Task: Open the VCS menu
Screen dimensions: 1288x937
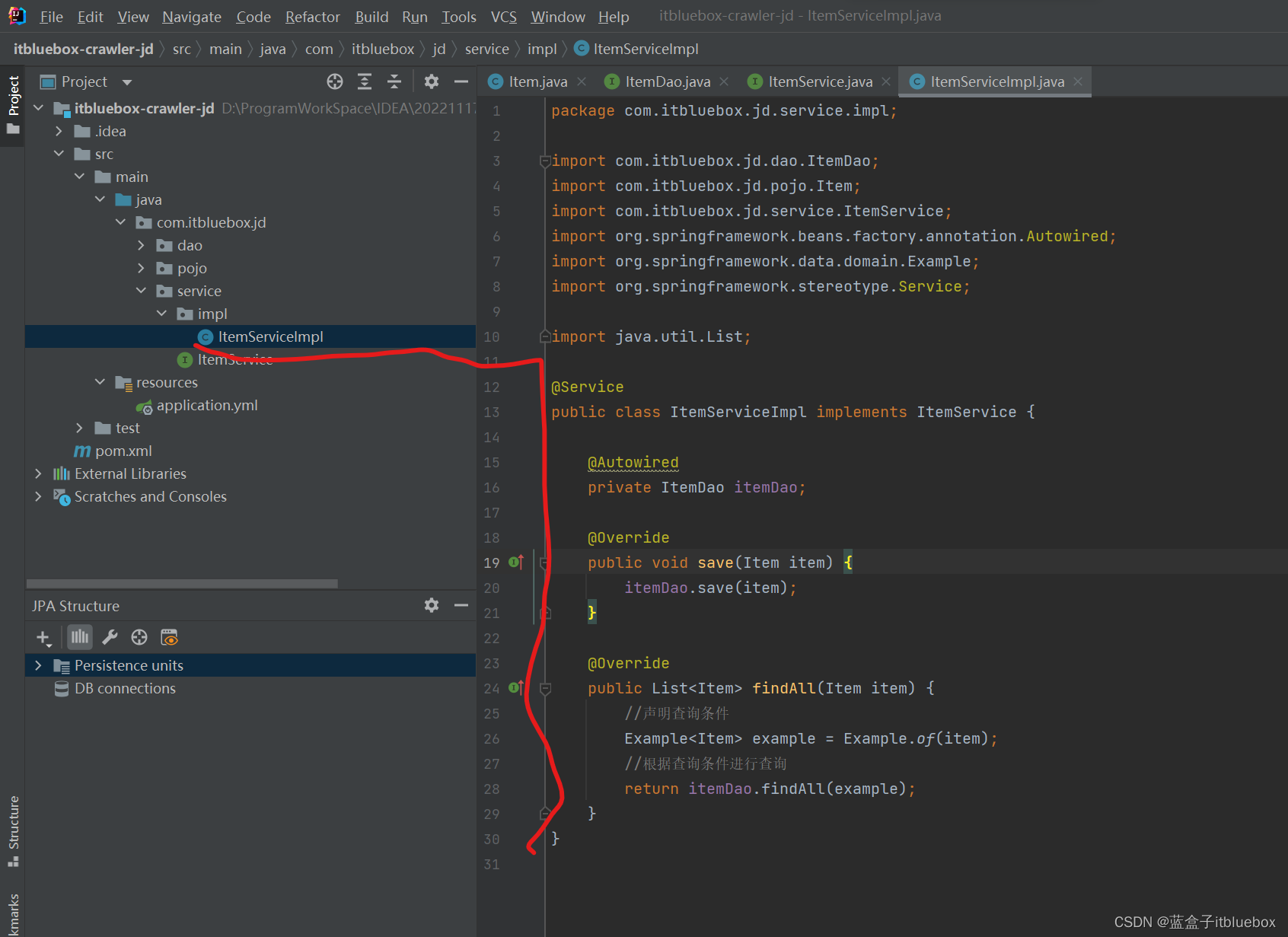Action: (503, 17)
